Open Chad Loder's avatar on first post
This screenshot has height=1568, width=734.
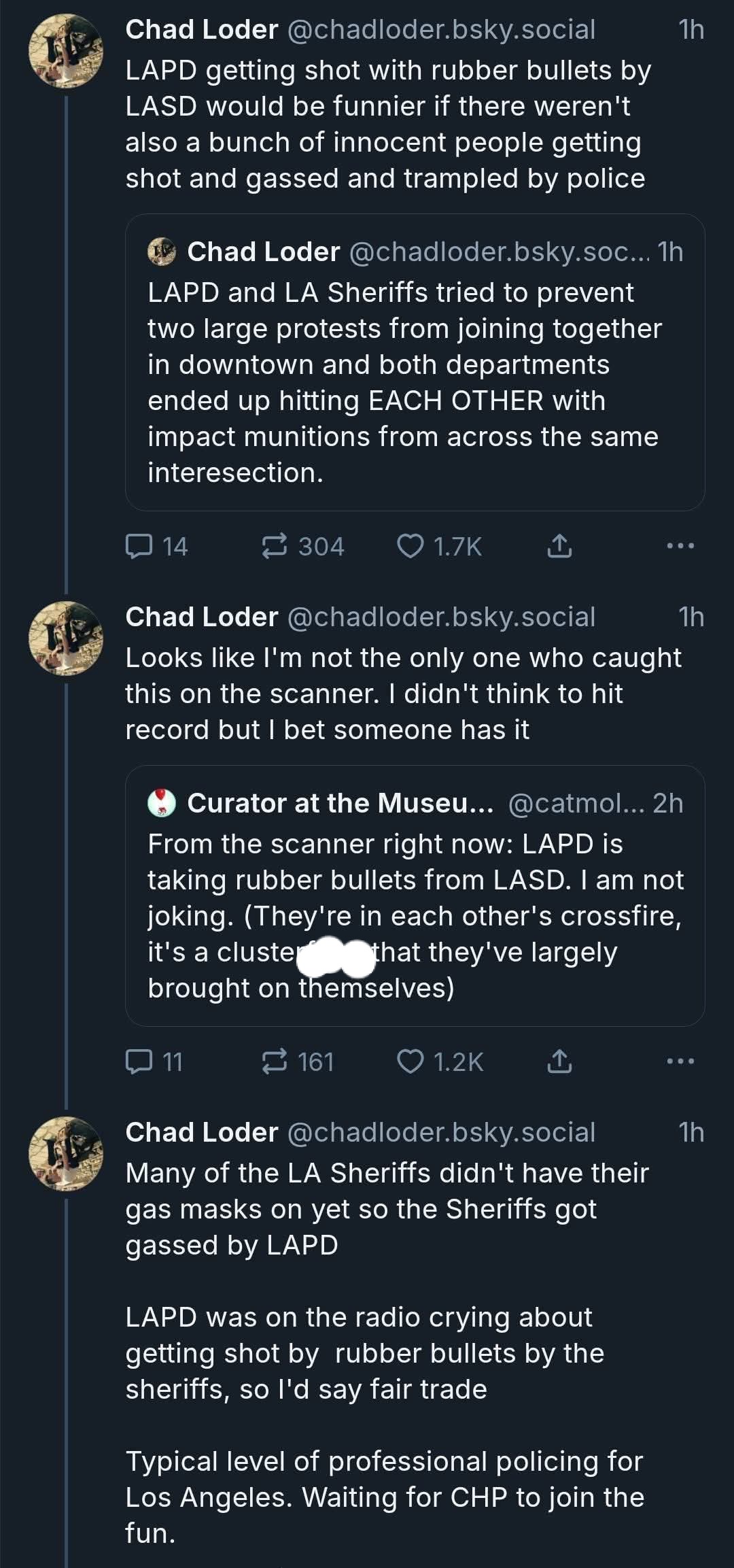point(66,51)
